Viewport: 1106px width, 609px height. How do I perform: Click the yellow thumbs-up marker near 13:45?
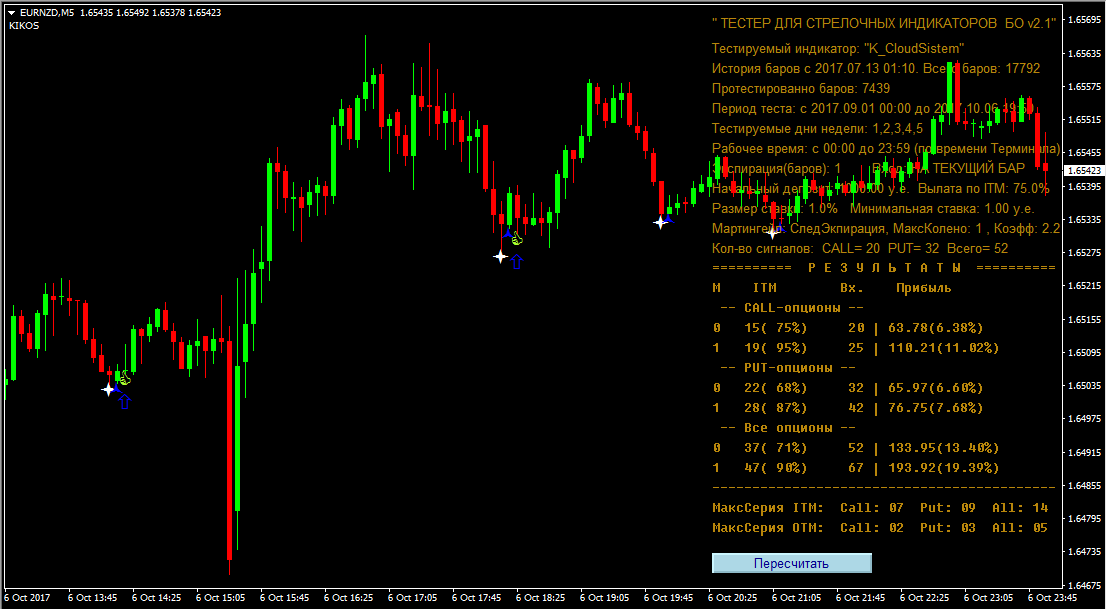tap(125, 379)
